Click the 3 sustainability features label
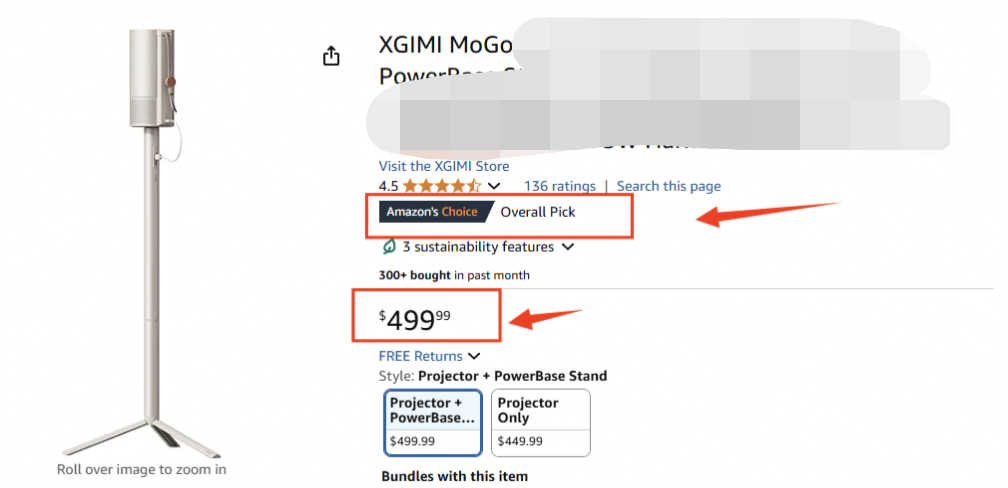This screenshot has height=488, width=1008. coord(477,247)
